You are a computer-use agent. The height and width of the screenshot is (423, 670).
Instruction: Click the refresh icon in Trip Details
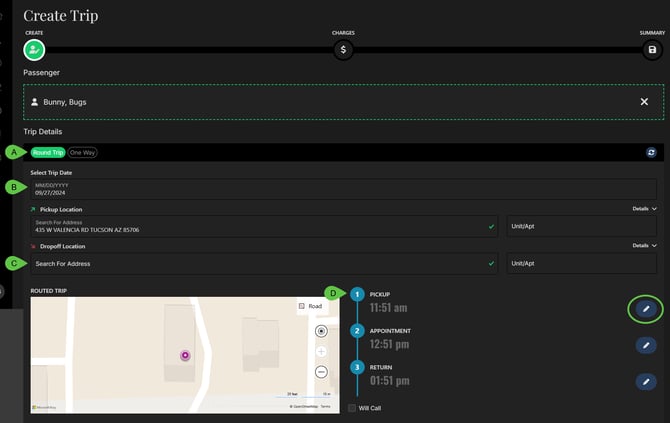[x=651, y=152]
